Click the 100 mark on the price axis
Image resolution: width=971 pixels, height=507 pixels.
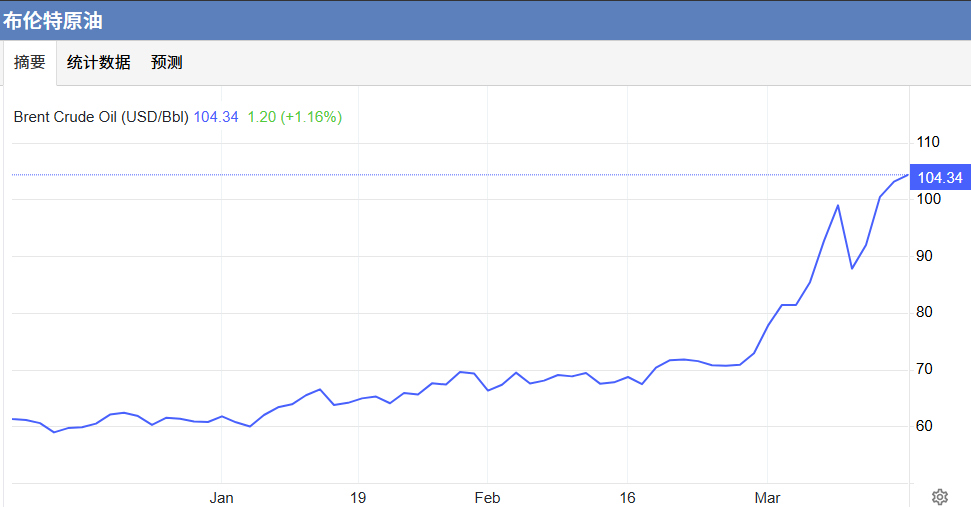point(930,199)
